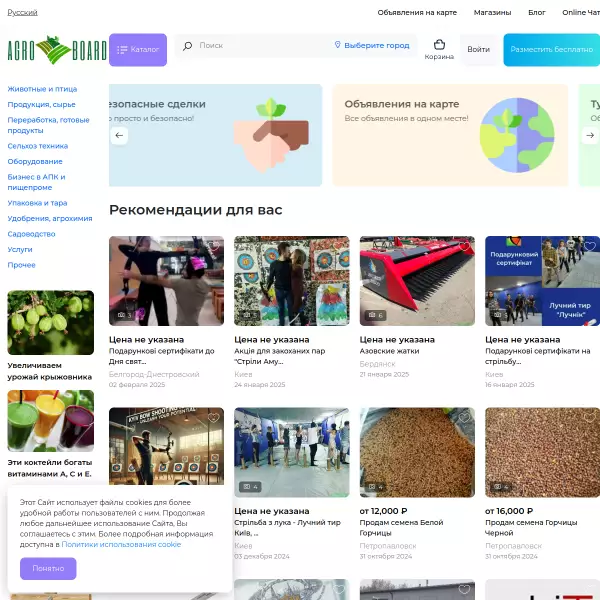Open the Каталог dropdown button
This screenshot has width=600, height=600.
(138, 50)
